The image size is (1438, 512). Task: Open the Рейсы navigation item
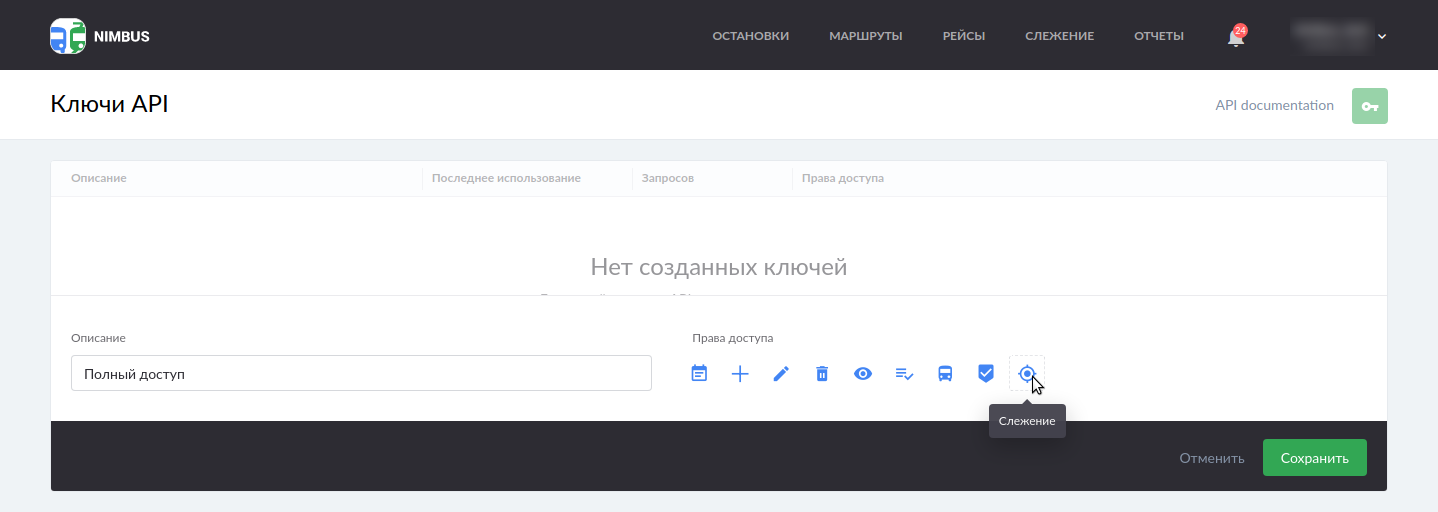963,36
